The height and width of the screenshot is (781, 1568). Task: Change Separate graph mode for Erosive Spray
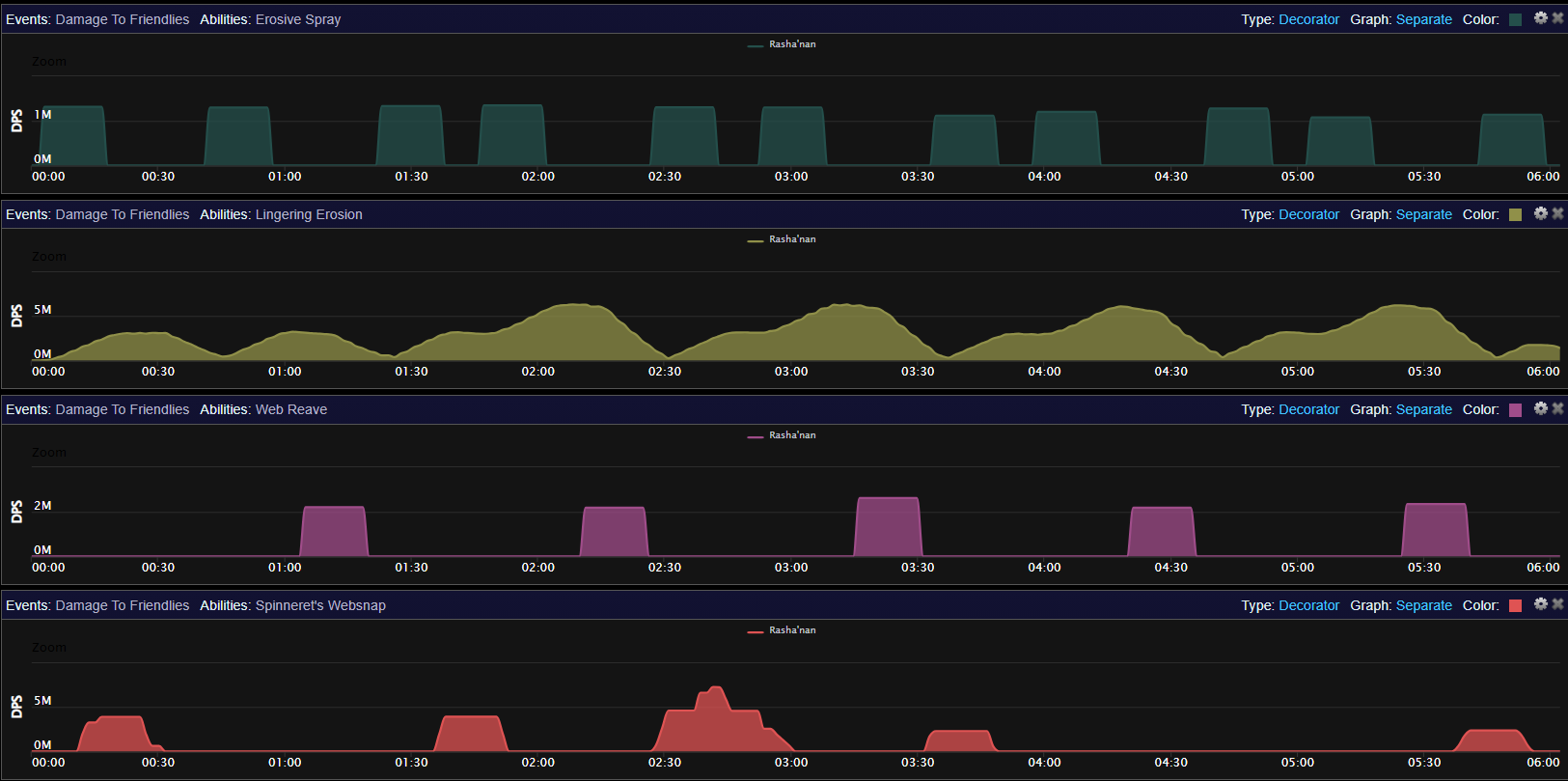(1424, 19)
